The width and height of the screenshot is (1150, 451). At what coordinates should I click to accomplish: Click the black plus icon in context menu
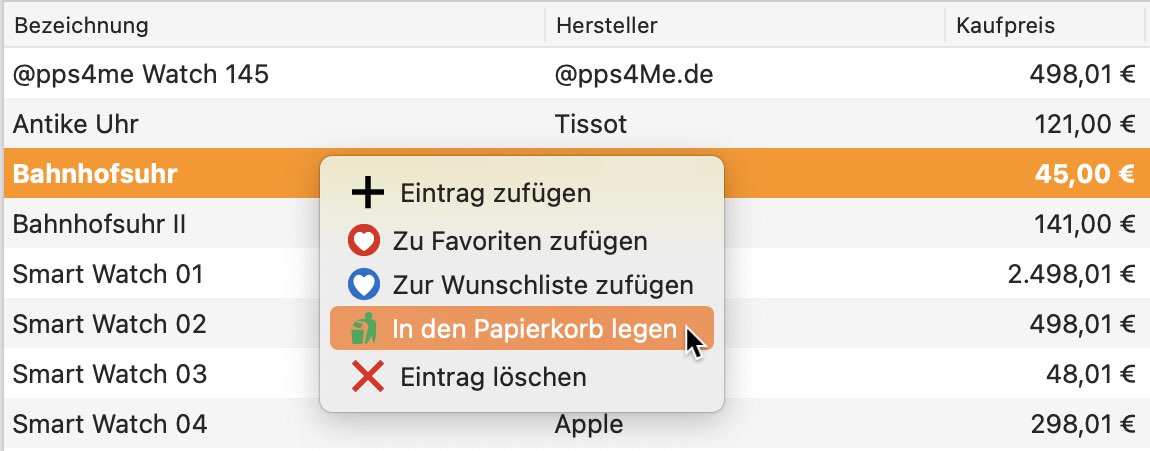(x=367, y=193)
